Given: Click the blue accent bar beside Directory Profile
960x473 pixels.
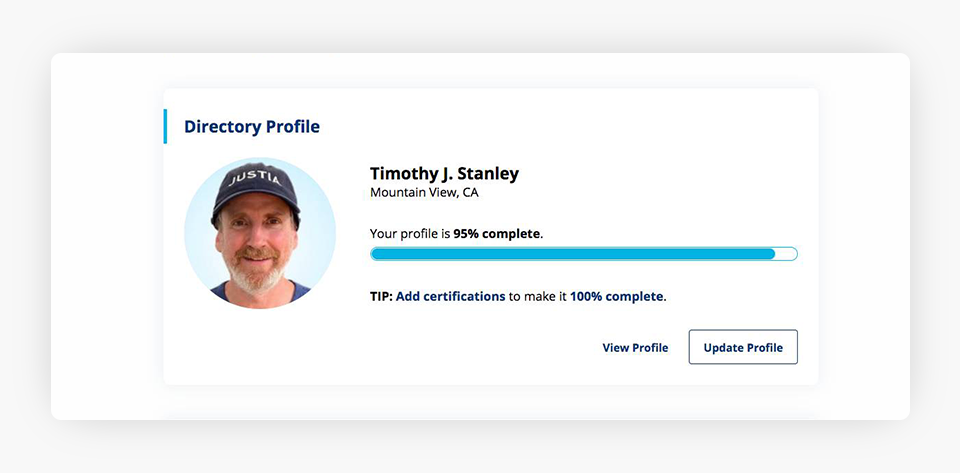Looking at the screenshot, I should (x=165, y=127).
